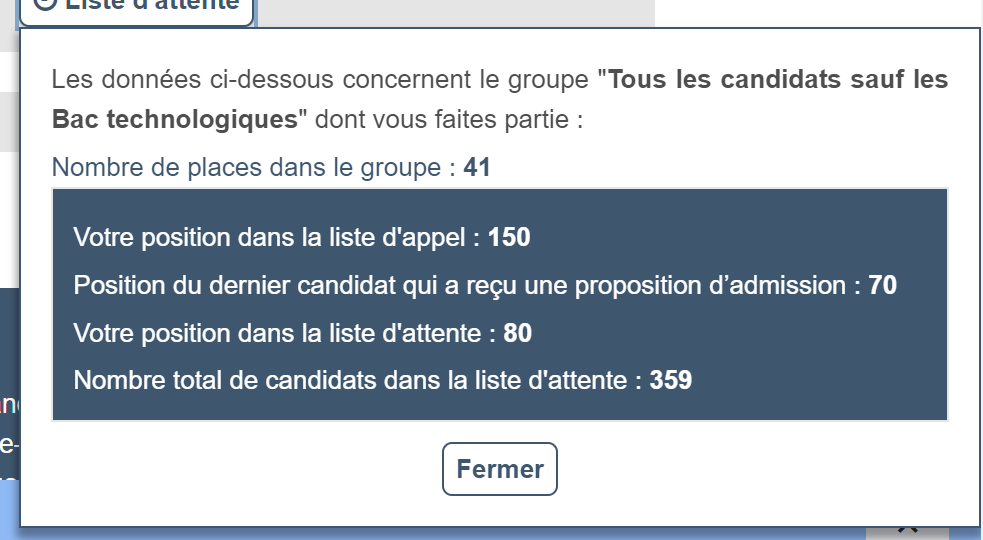Click the bold "Tous les candidats sauf les" text
Viewport: 983px width, 540px height.
778,79
